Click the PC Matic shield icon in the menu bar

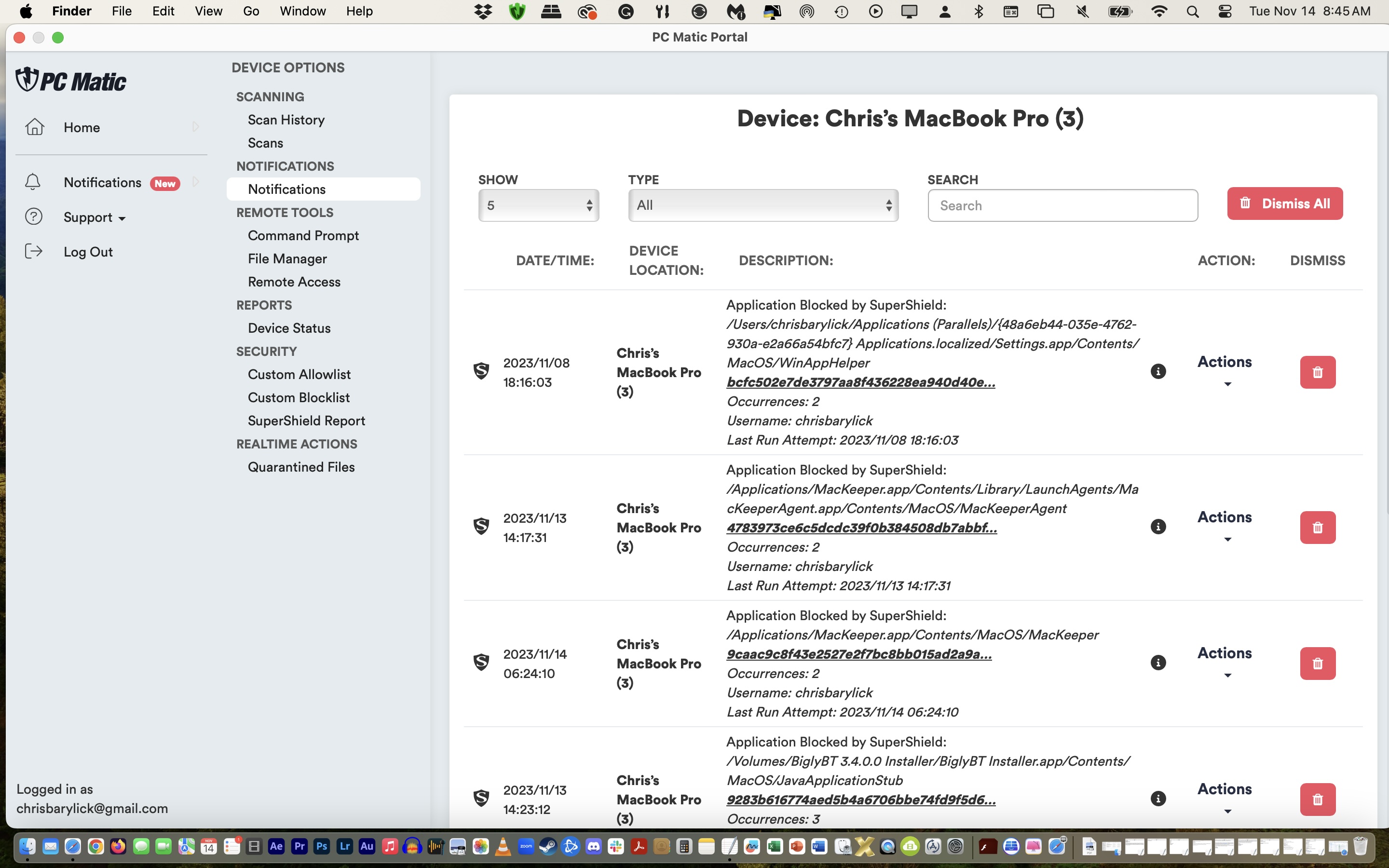(x=516, y=11)
